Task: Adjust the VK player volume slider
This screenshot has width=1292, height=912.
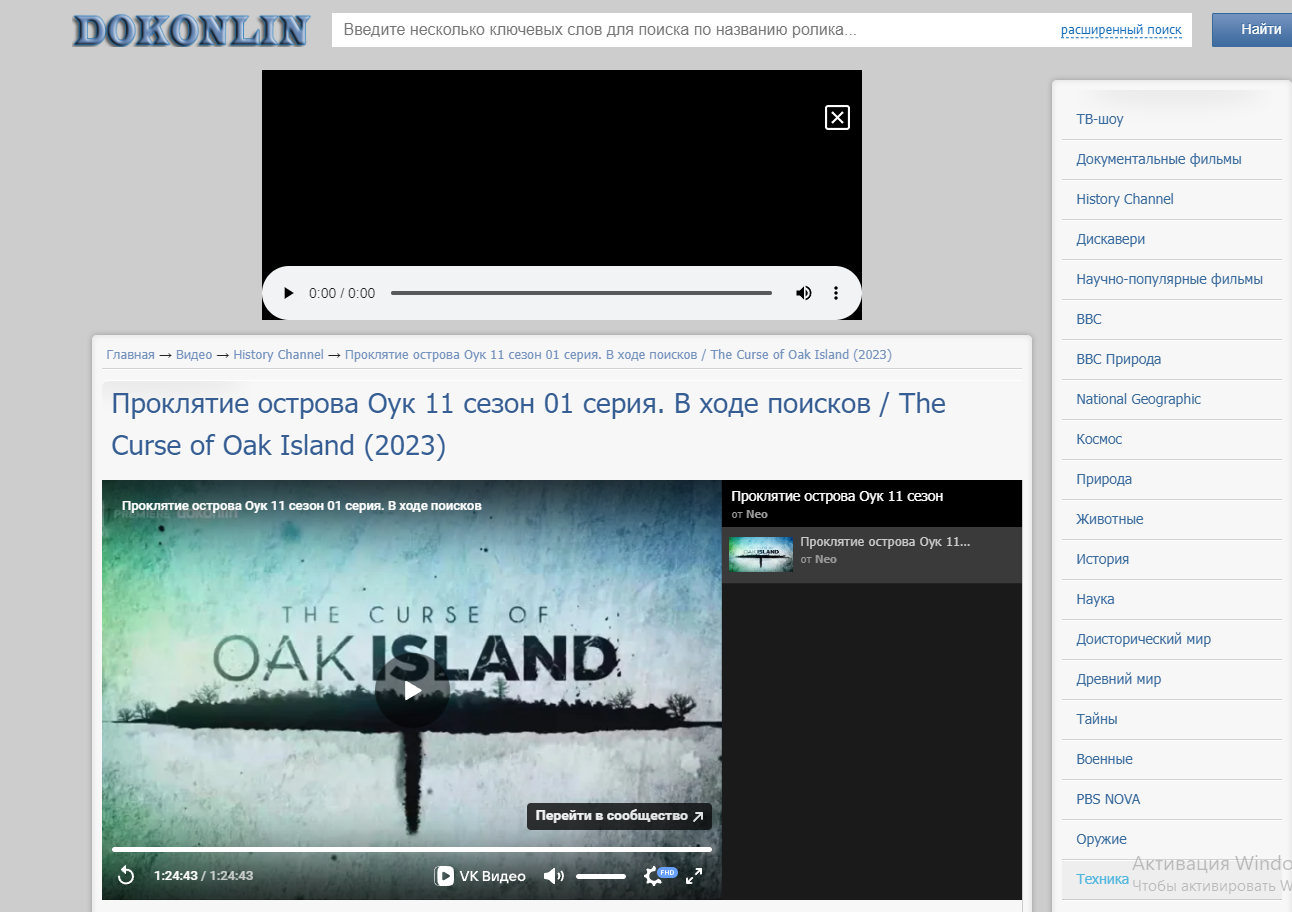Action: (x=601, y=876)
